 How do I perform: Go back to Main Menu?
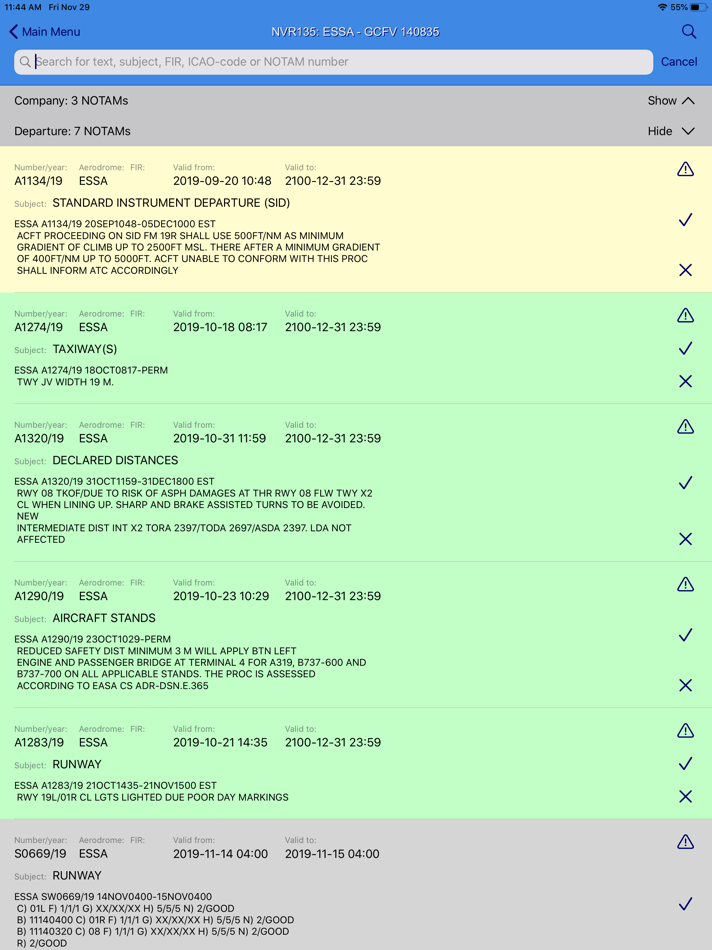(45, 32)
